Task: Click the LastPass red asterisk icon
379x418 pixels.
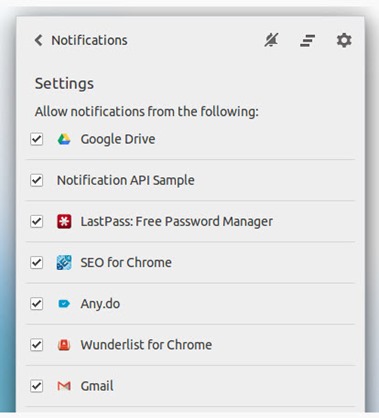Action: pos(64,221)
